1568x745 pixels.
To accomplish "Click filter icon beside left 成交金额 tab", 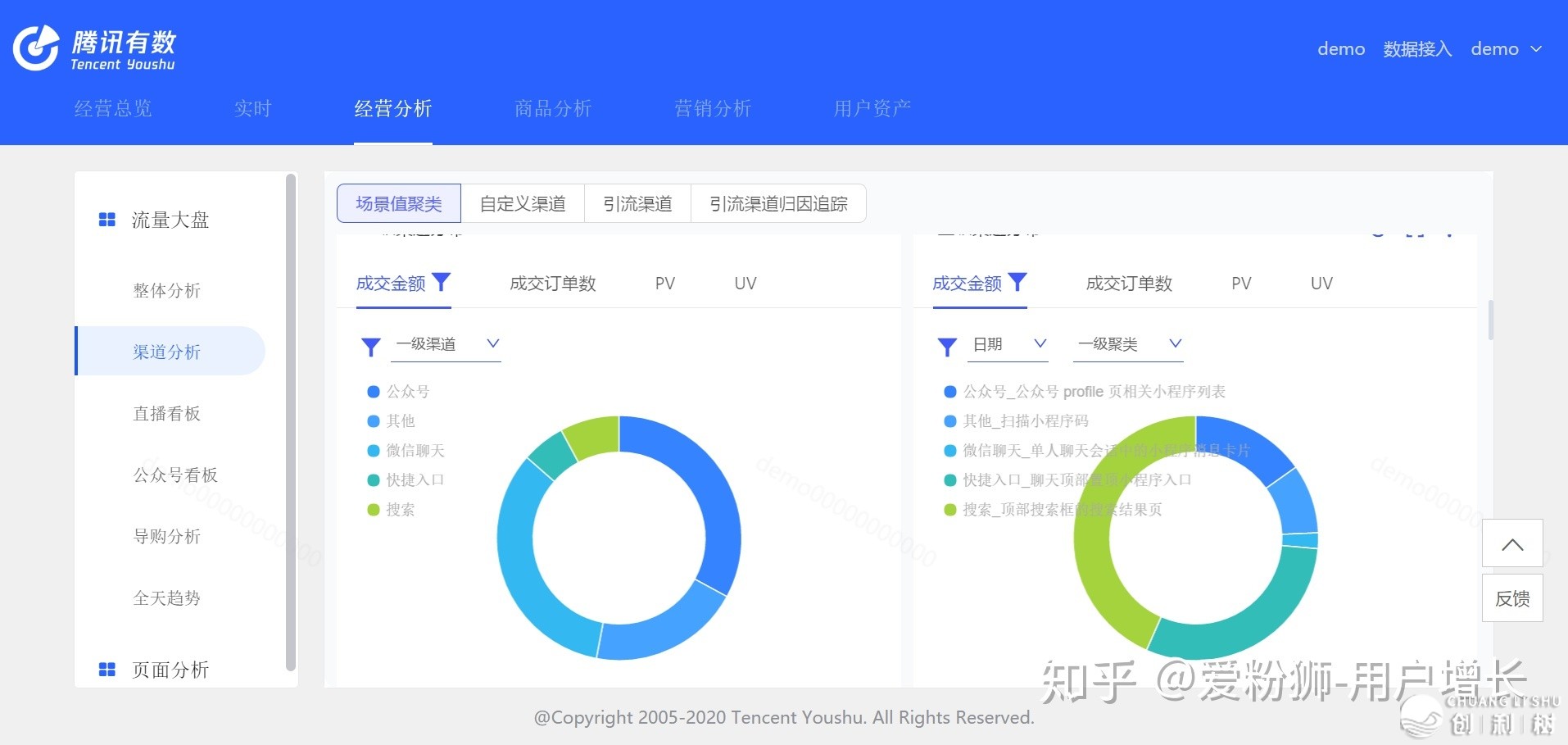I will point(442,283).
